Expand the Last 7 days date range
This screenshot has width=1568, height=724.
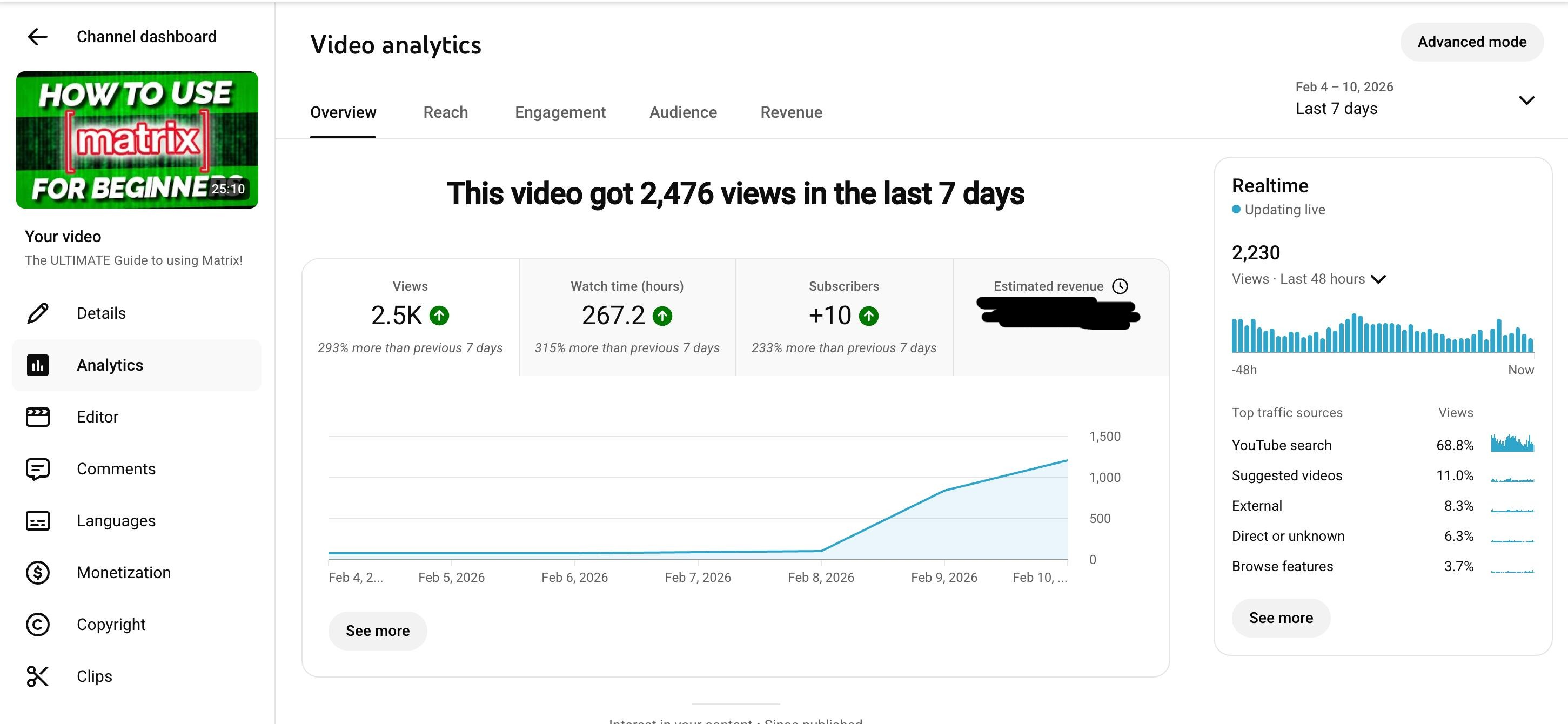[1525, 100]
